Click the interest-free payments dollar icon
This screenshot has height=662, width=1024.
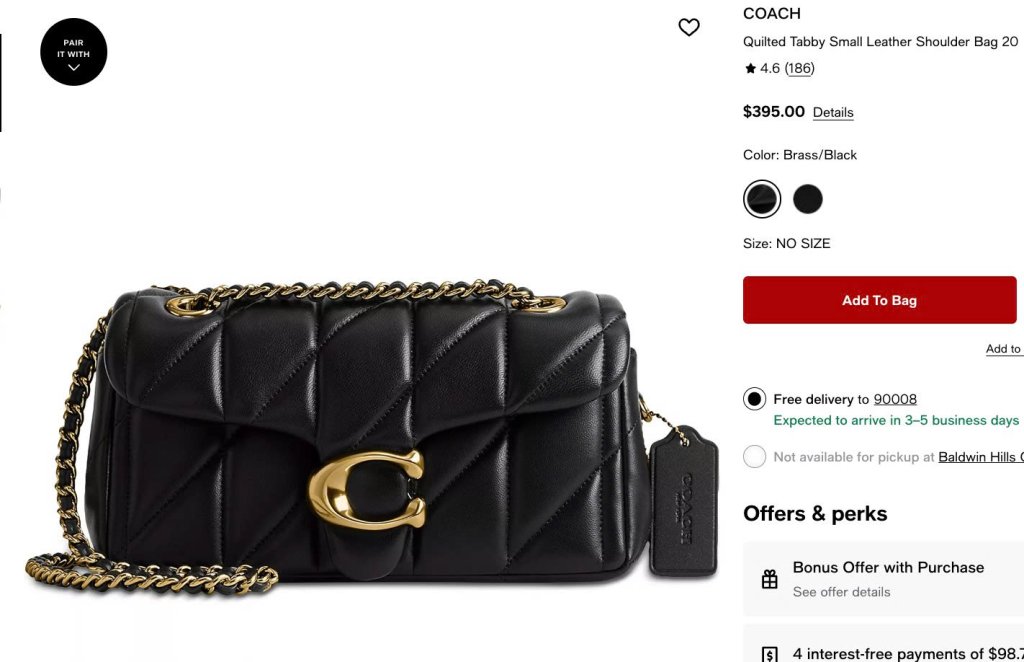(x=769, y=654)
